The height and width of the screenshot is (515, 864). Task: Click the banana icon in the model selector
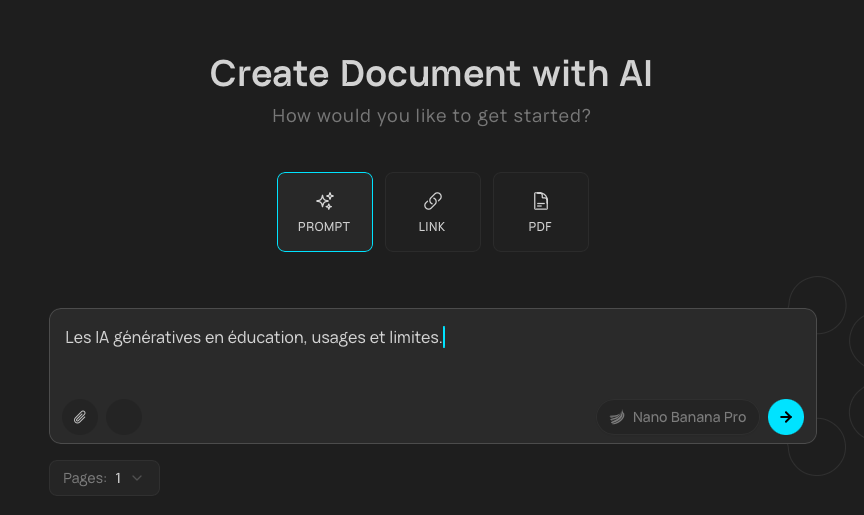[x=617, y=417]
